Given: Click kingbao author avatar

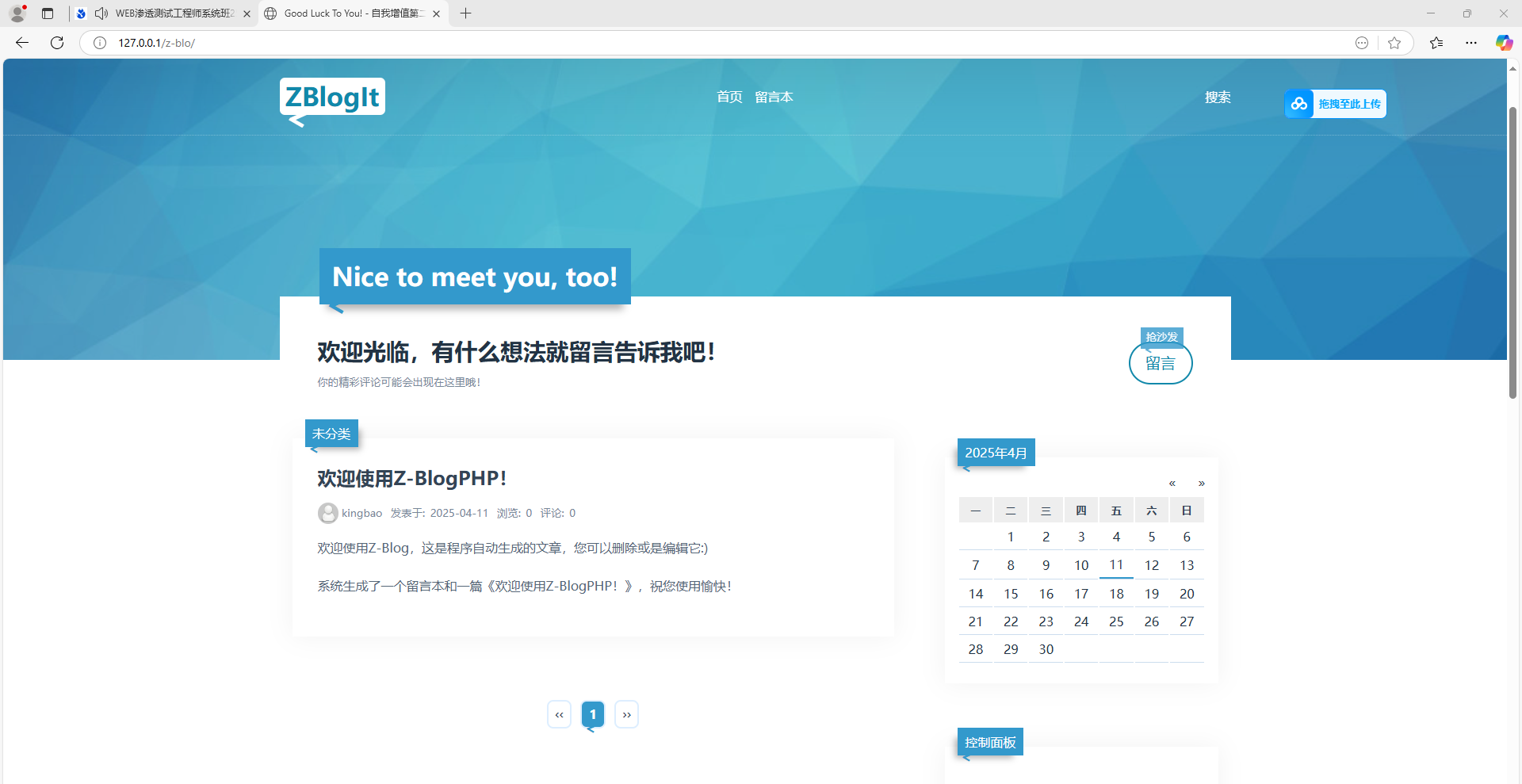Looking at the screenshot, I should click(327, 514).
